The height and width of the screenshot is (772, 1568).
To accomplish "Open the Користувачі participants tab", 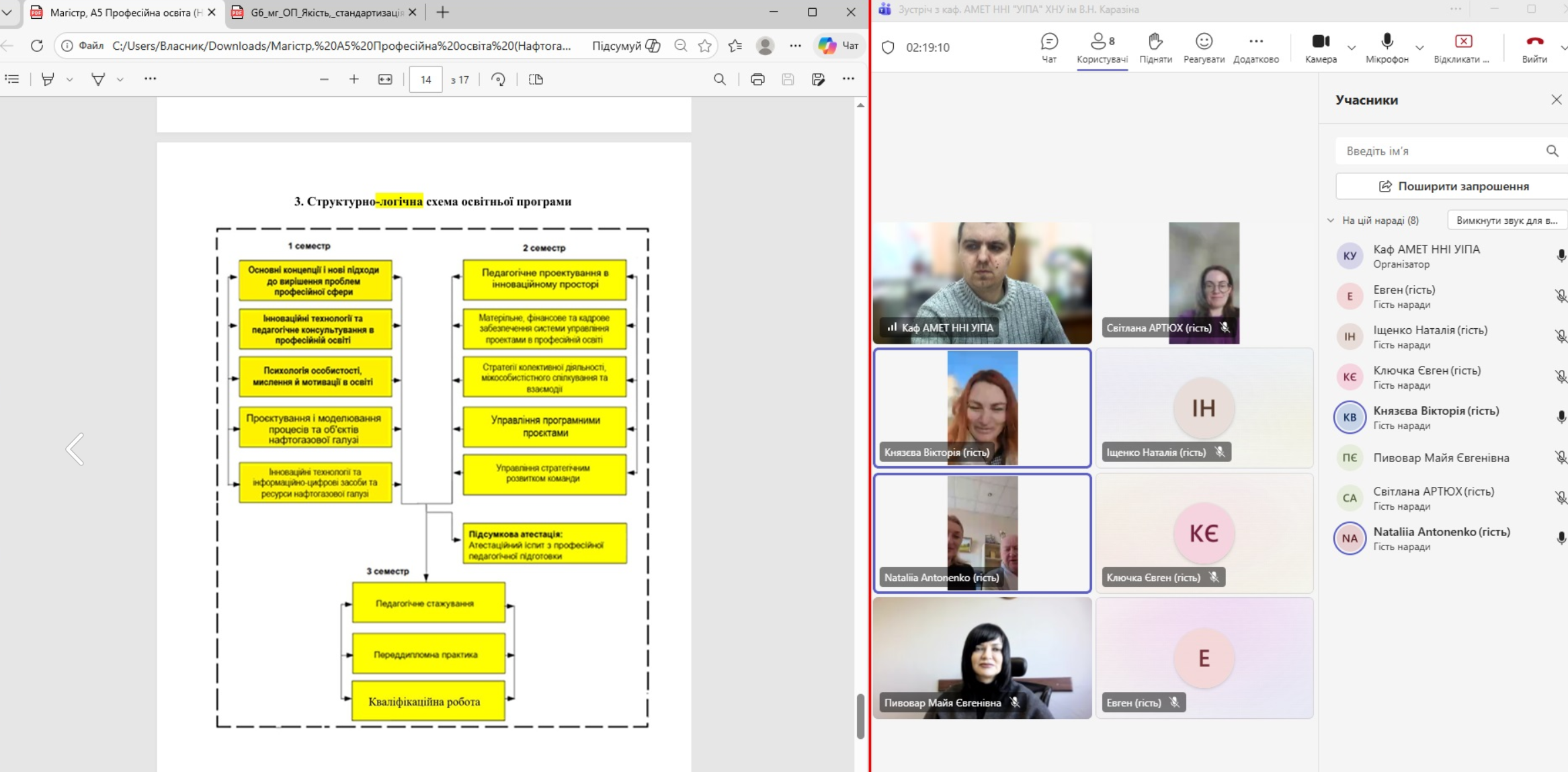I will (x=1102, y=47).
